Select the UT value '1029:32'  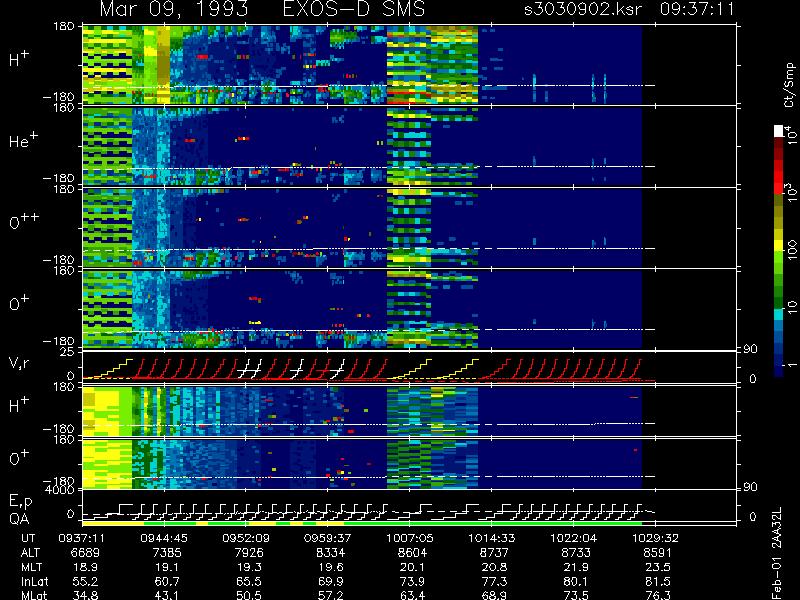pos(656,538)
